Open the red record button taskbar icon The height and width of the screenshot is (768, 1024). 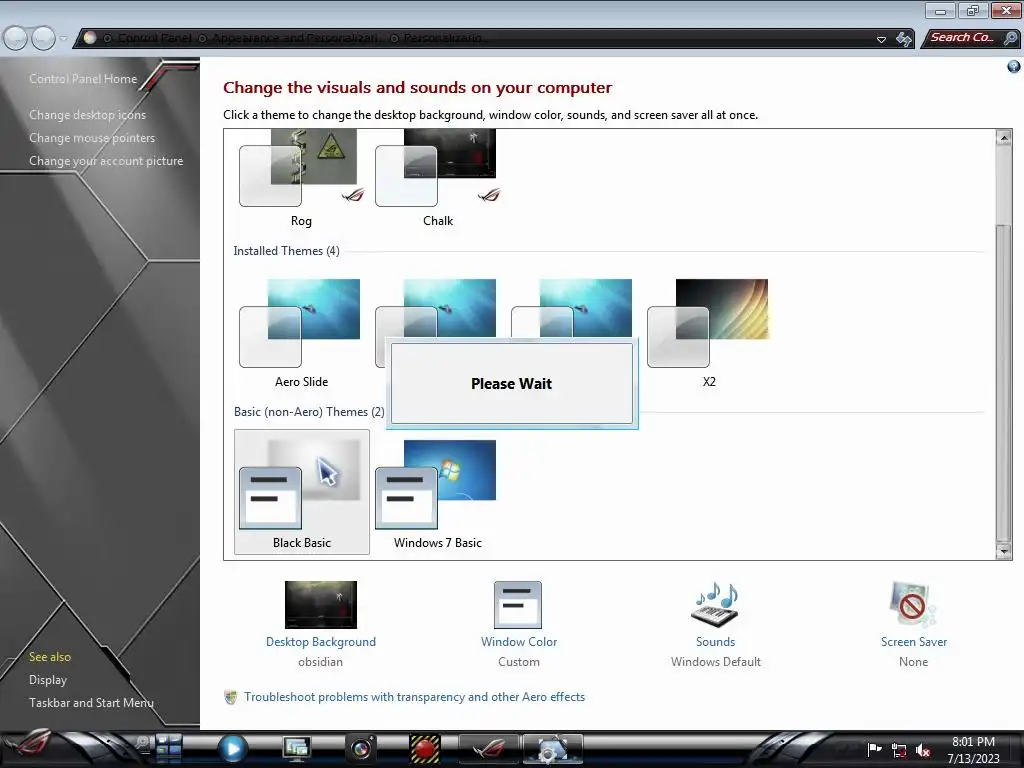(424, 748)
